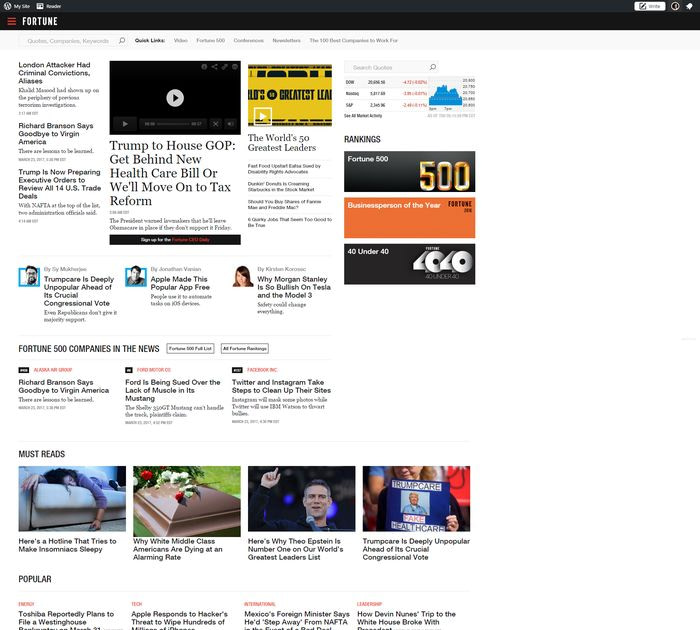This screenshot has width=700, height=630.
Task: Click Sy Mukherjee's author photo
Action: [29, 276]
